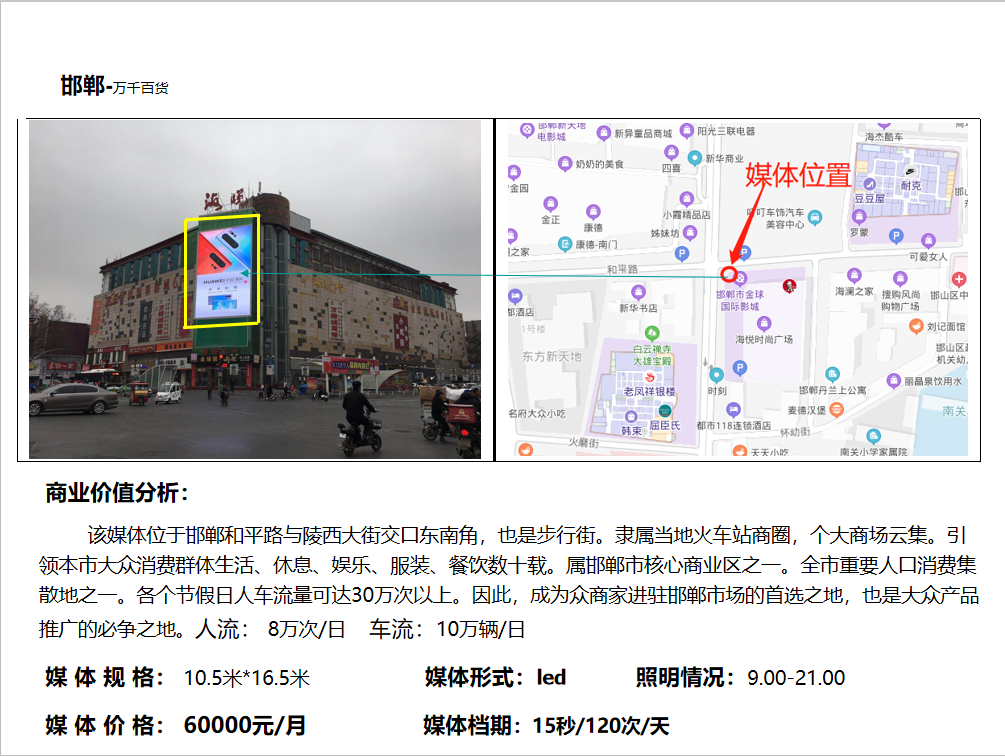
Task: Click the Nike logo above 耐克
Action: (x=910, y=171)
